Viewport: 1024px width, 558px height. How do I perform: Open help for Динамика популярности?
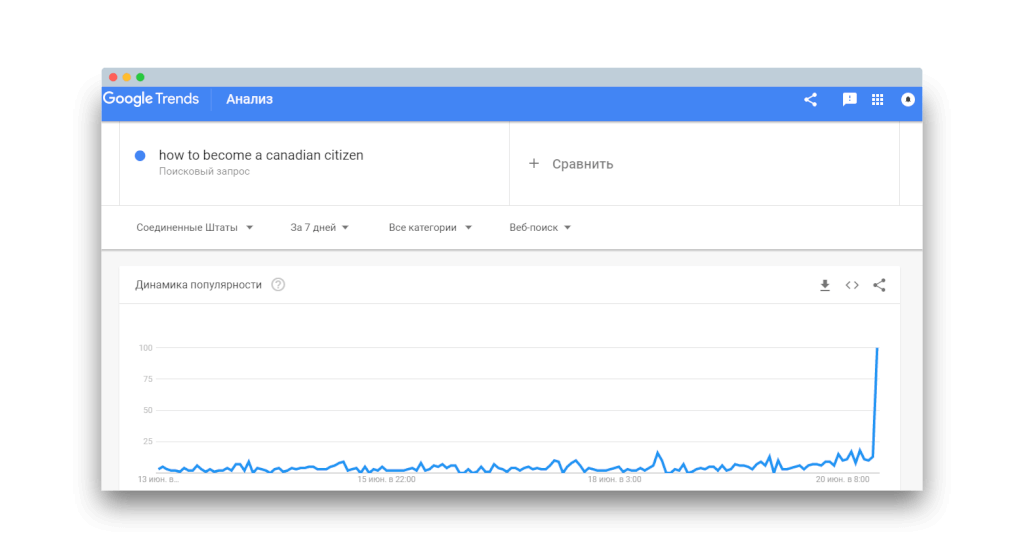tap(278, 285)
